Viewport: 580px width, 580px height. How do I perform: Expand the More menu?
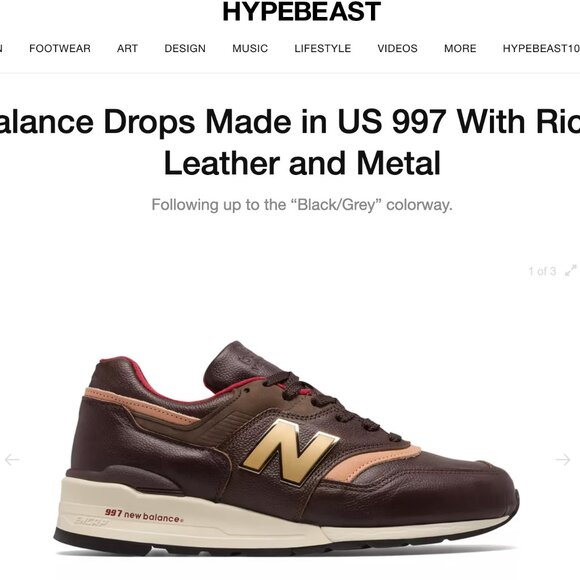pyautogui.click(x=460, y=48)
